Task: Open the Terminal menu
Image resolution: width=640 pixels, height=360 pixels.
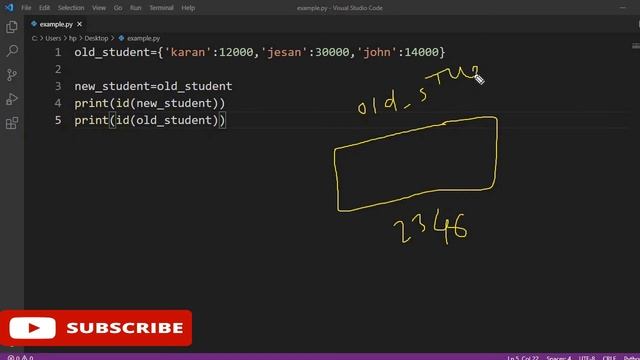Action: pos(161,8)
